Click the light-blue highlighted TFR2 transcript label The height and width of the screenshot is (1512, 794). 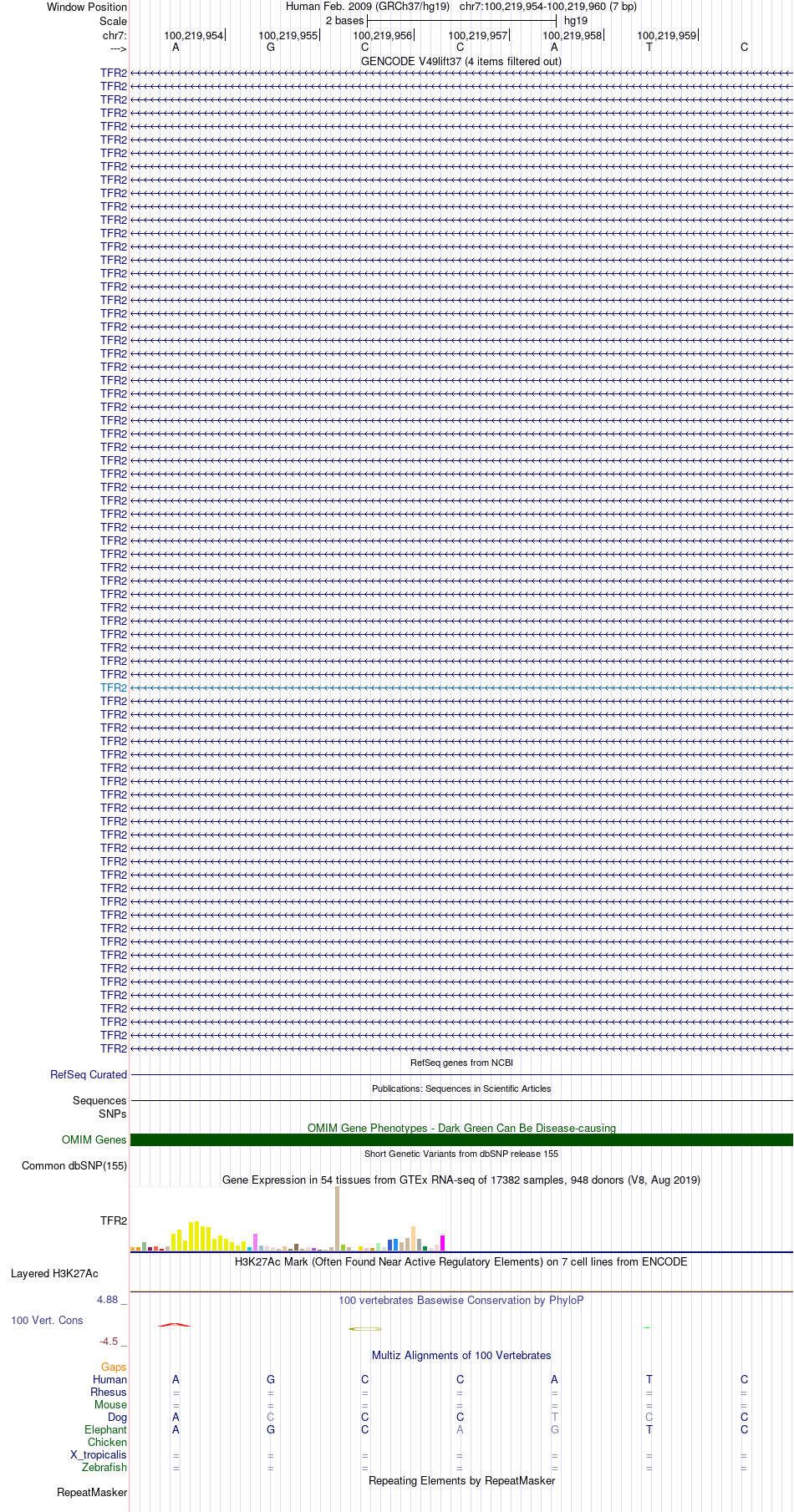[114, 688]
